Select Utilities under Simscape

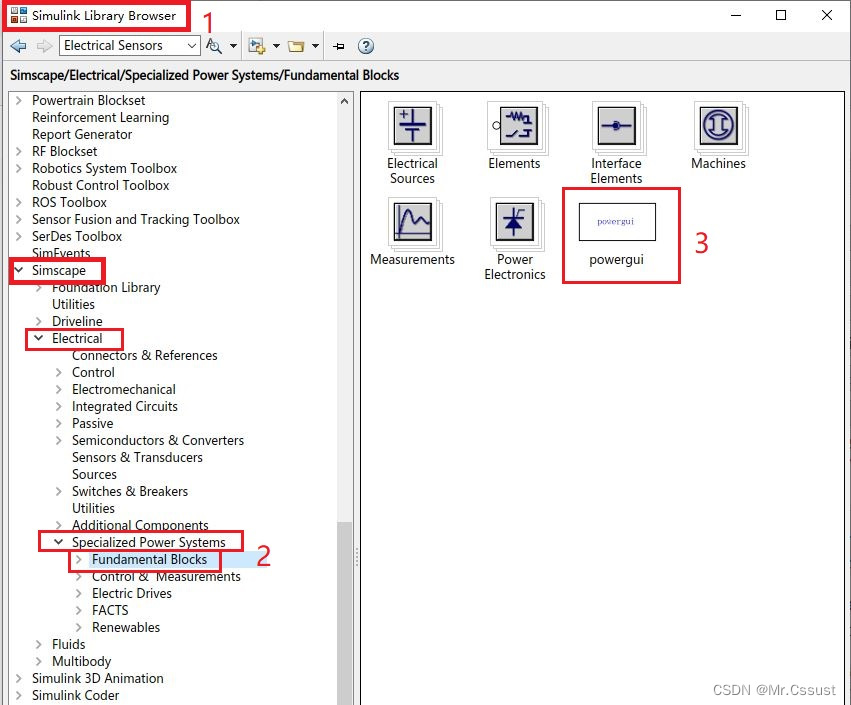73,304
